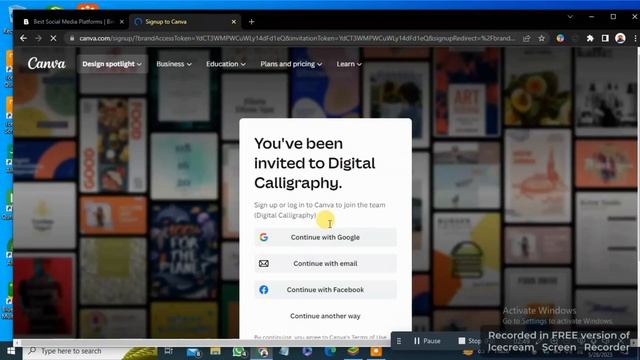The height and width of the screenshot is (360, 640).
Task: Open WhatsApp from the taskbar
Action: [239, 351]
